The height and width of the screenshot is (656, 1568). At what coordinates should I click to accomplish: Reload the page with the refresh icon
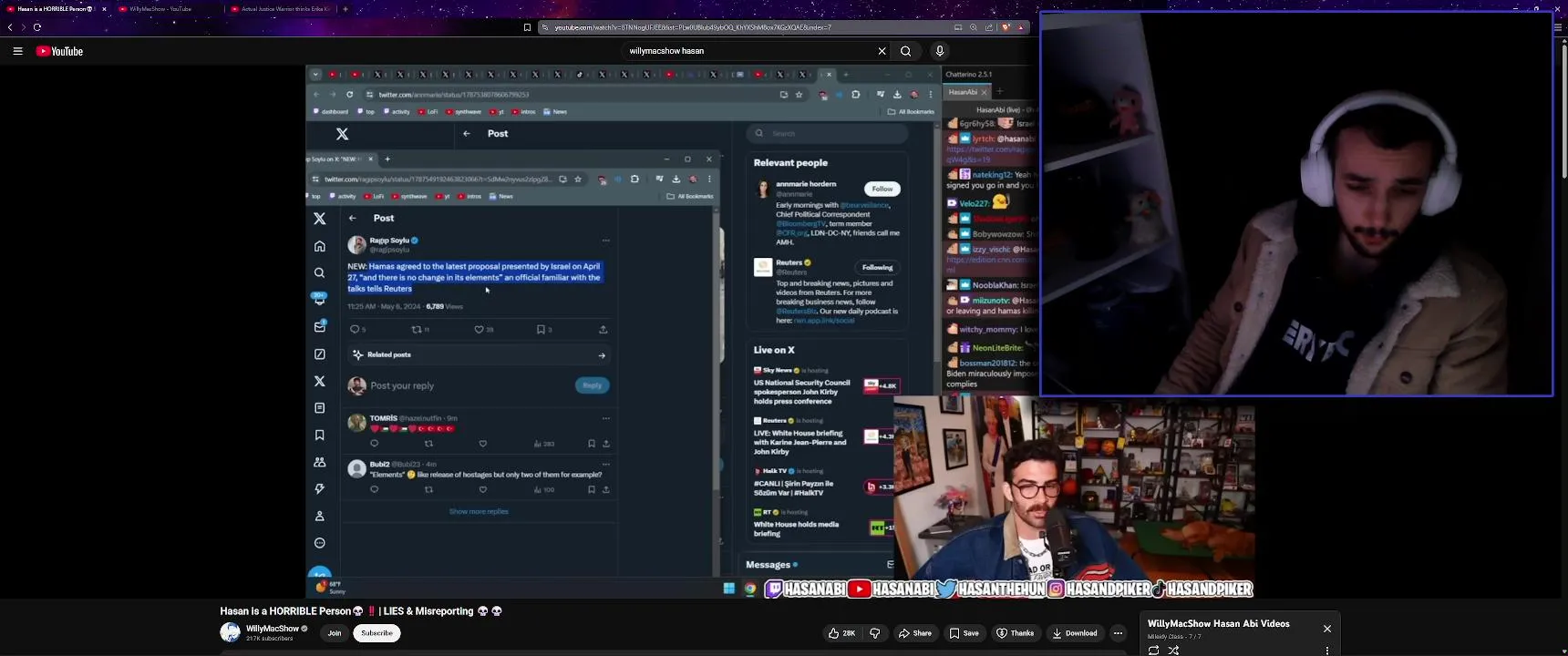tap(37, 27)
